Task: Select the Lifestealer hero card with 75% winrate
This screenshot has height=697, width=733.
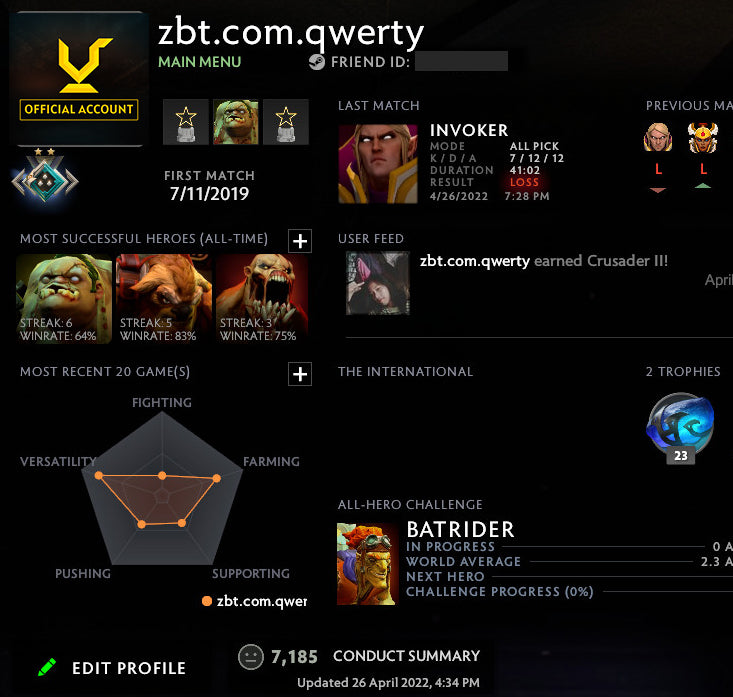Action: (262, 299)
